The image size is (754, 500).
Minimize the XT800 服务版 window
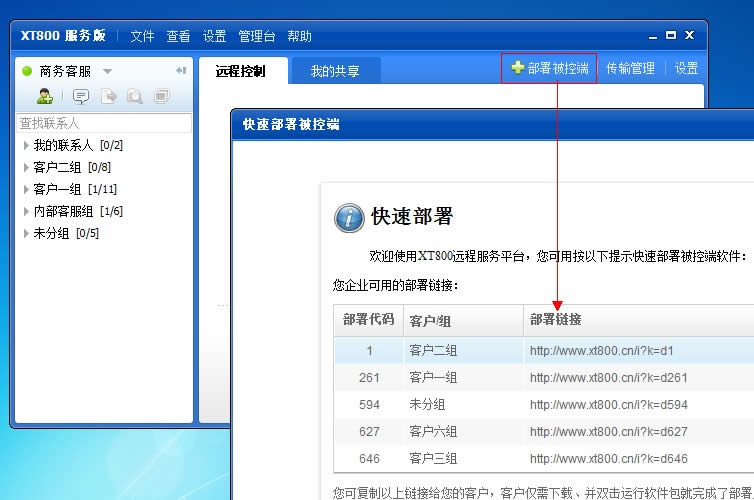pyautogui.click(x=653, y=36)
